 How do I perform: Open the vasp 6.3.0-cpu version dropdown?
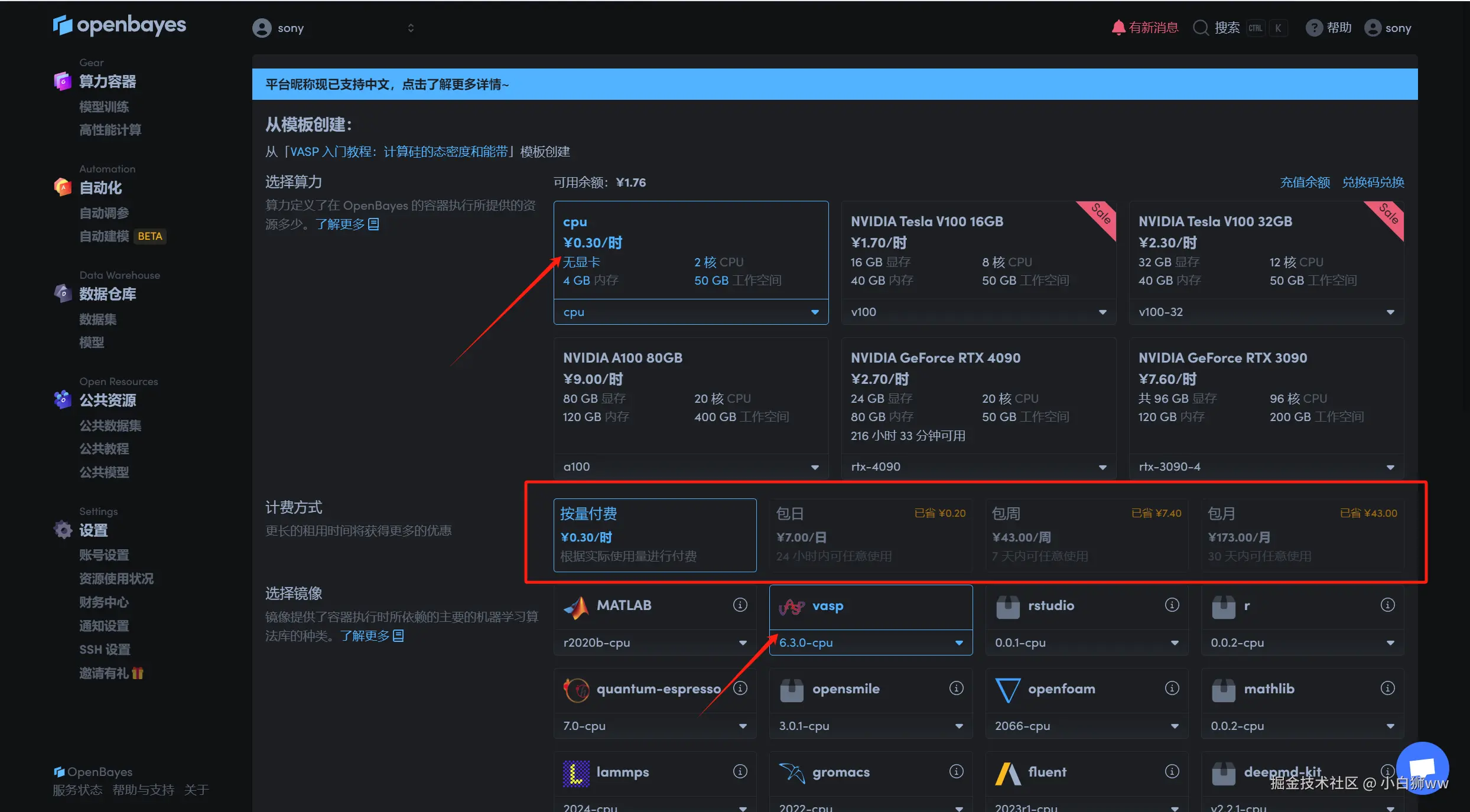tap(870, 643)
